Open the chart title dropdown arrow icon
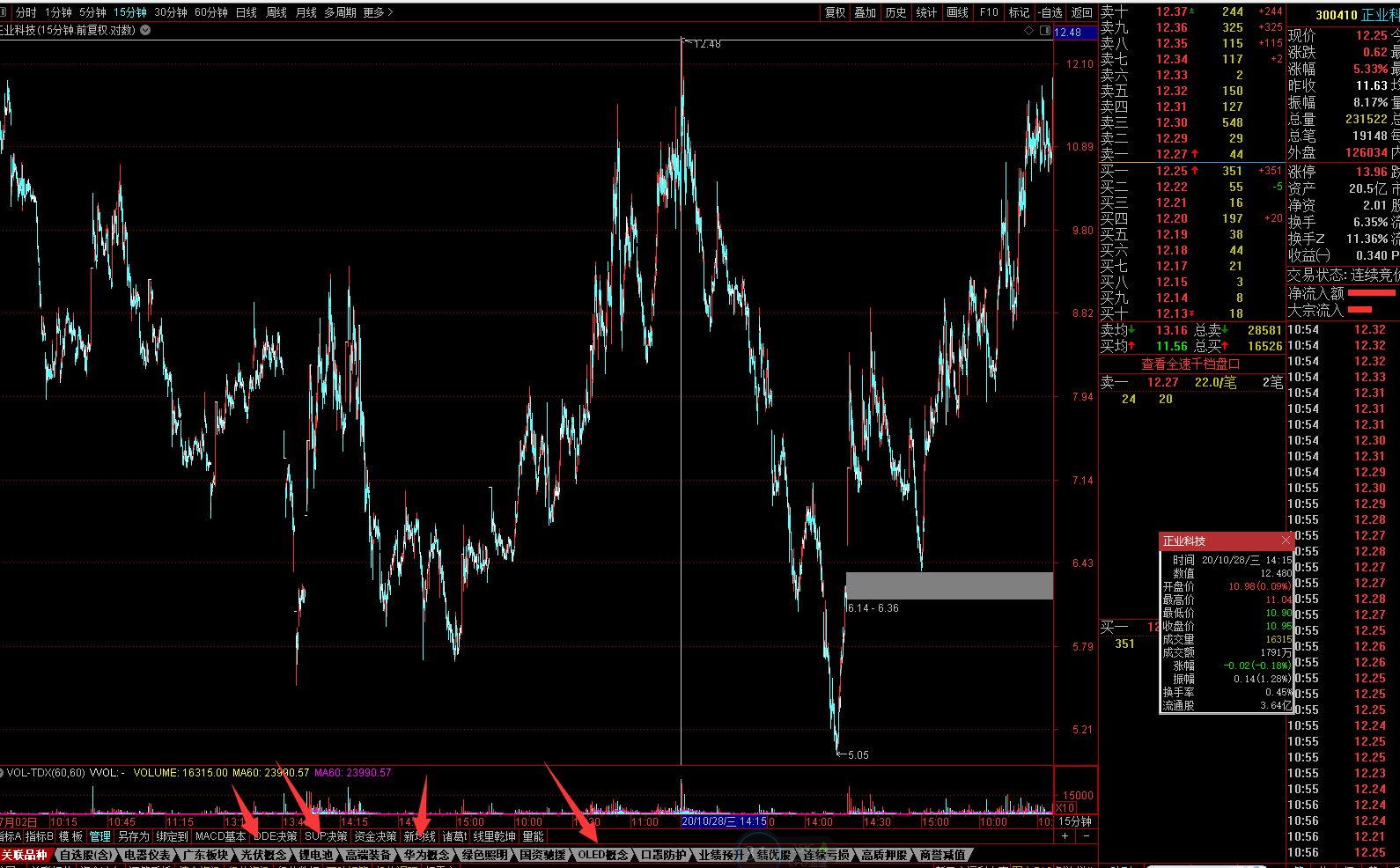This screenshot has height=868, width=1400. coord(145,30)
